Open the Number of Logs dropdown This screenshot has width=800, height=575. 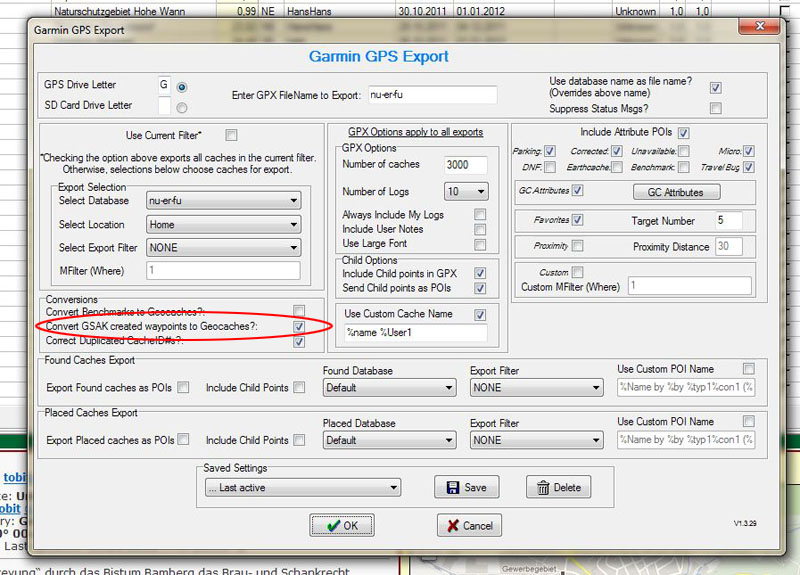[x=466, y=192]
